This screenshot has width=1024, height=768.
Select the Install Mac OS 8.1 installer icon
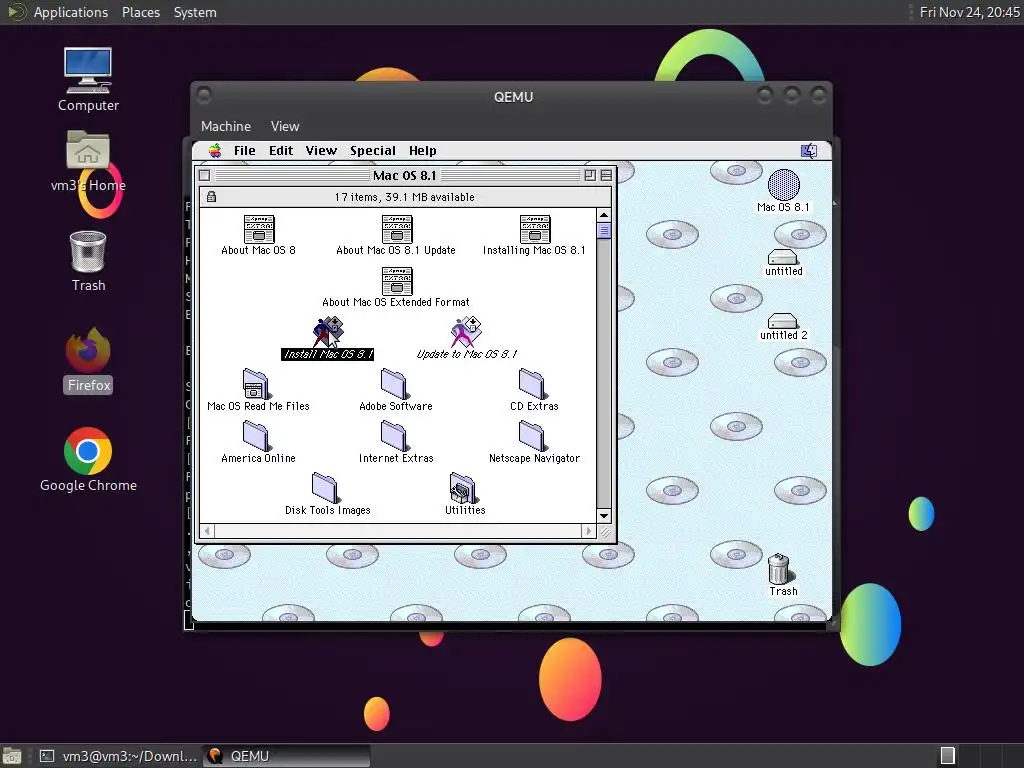pyautogui.click(x=328, y=332)
